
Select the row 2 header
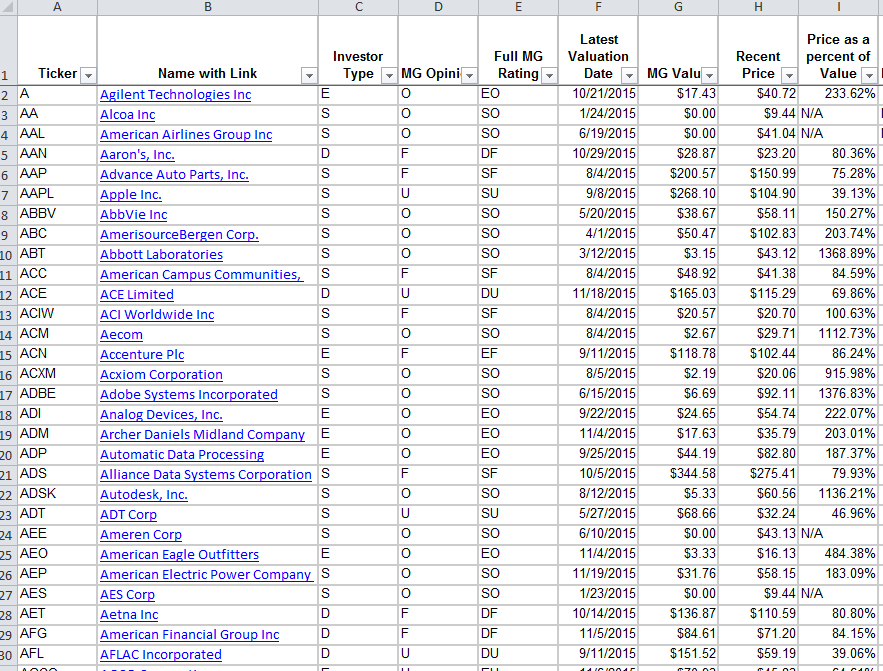8,95
